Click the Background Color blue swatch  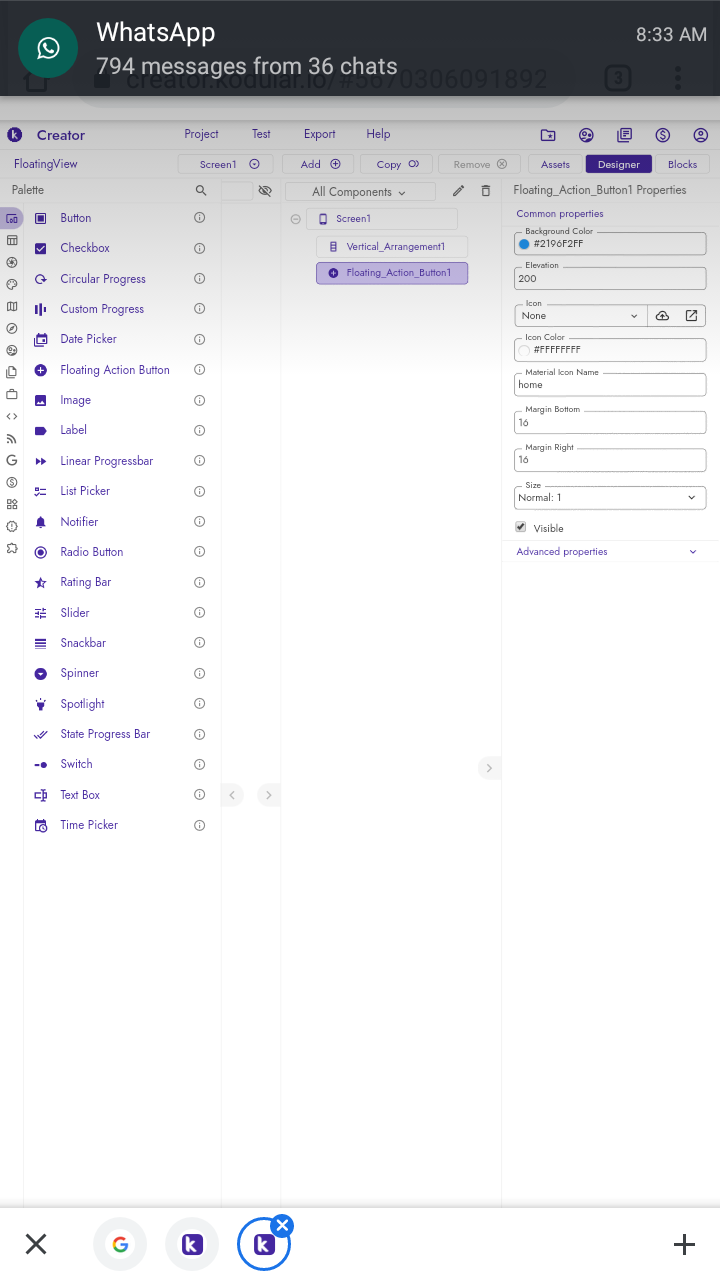coord(524,244)
